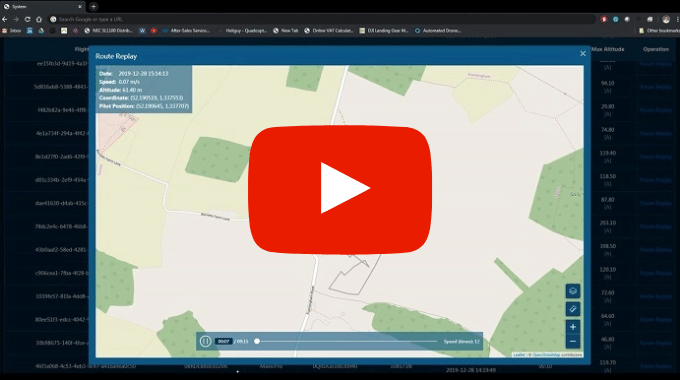
Task: Zoom in on the map
Action: (x=573, y=327)
